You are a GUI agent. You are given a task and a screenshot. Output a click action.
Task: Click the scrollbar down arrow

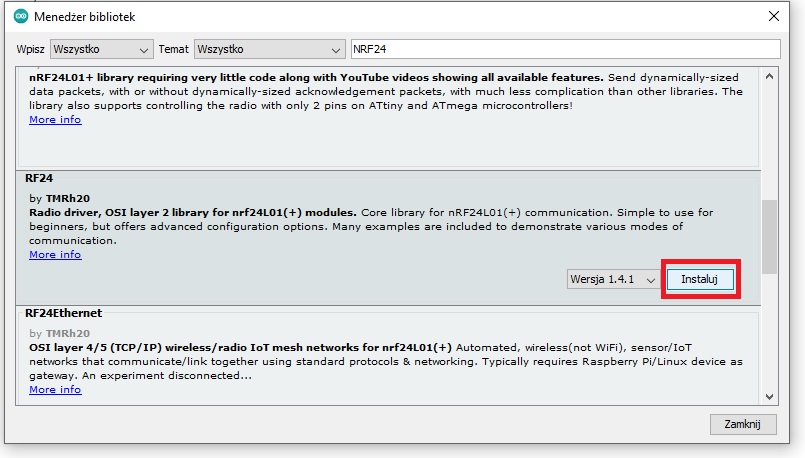769,396
